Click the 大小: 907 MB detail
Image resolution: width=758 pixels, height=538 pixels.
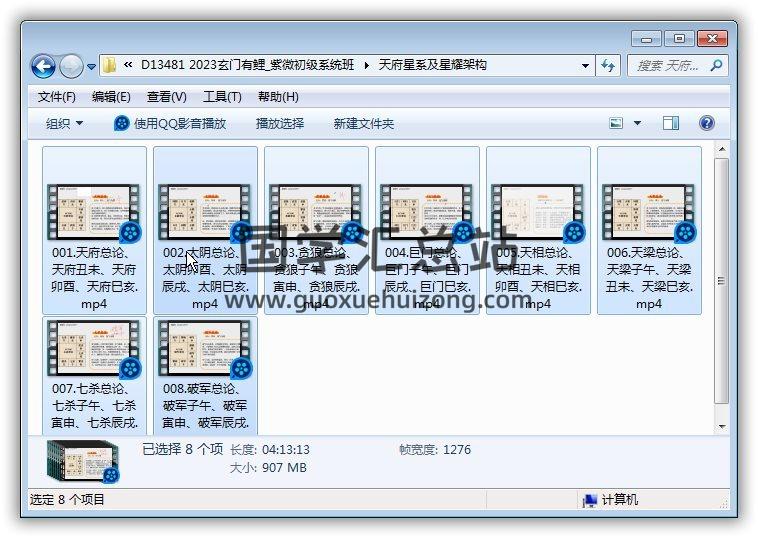(x=268, y=467)
